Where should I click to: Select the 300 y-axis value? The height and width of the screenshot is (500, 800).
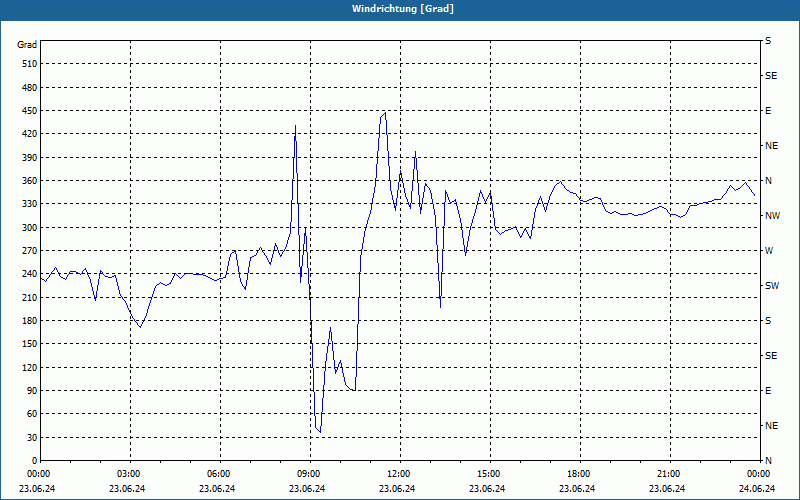[30, 228]
